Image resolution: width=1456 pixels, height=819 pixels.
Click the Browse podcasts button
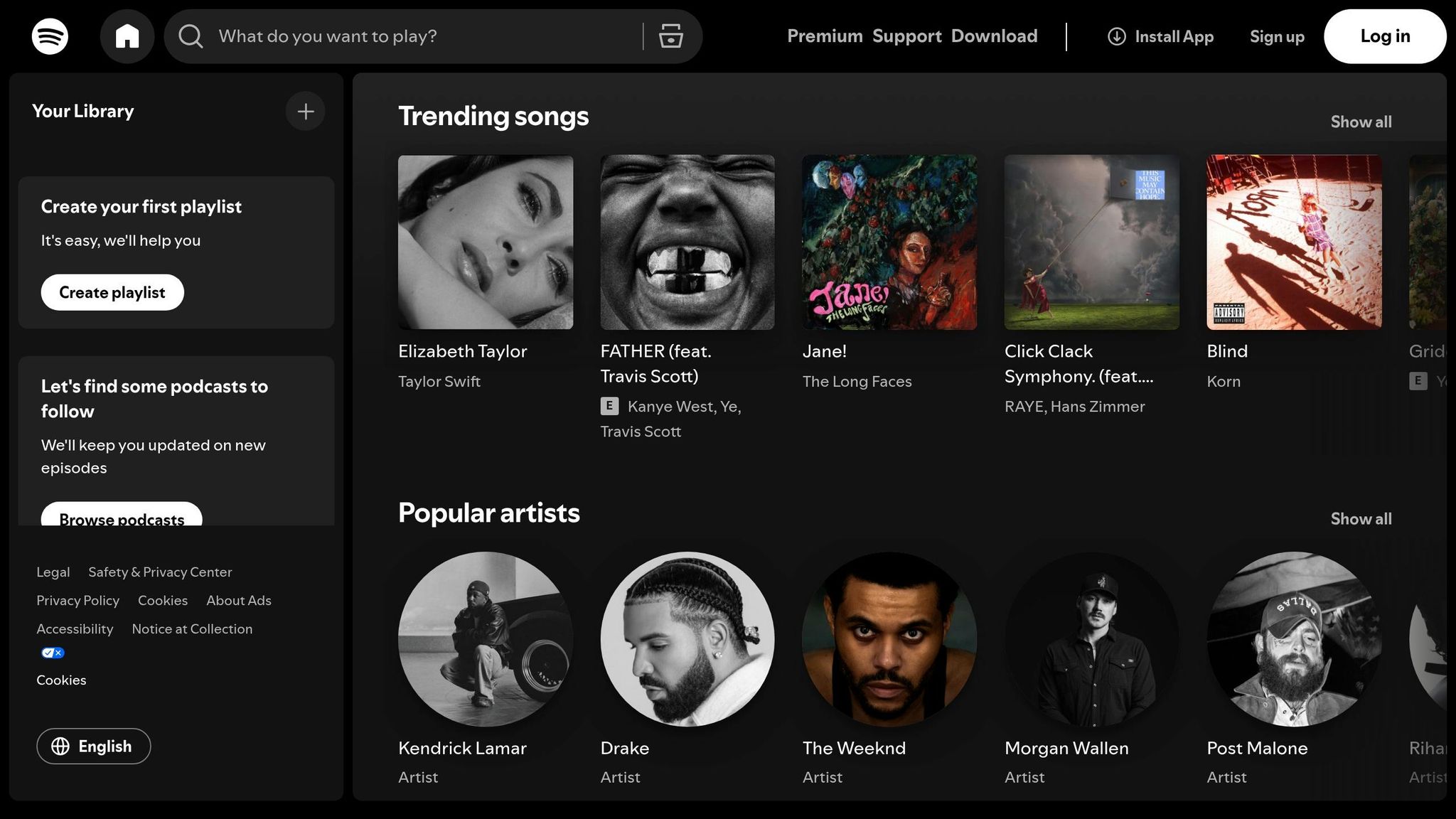[x=122, y=515]
